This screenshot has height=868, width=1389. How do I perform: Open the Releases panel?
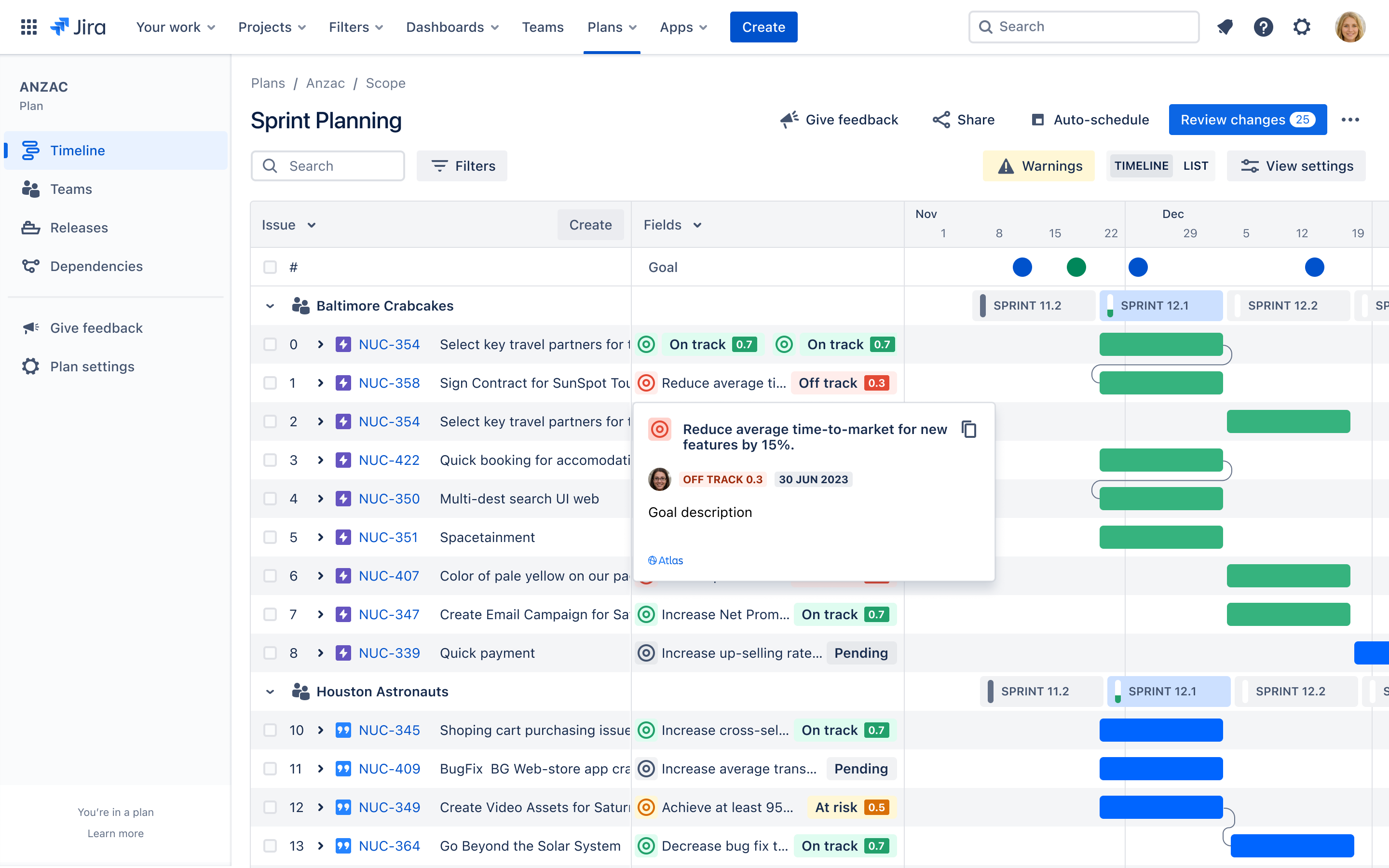click(x=79, y=227)
